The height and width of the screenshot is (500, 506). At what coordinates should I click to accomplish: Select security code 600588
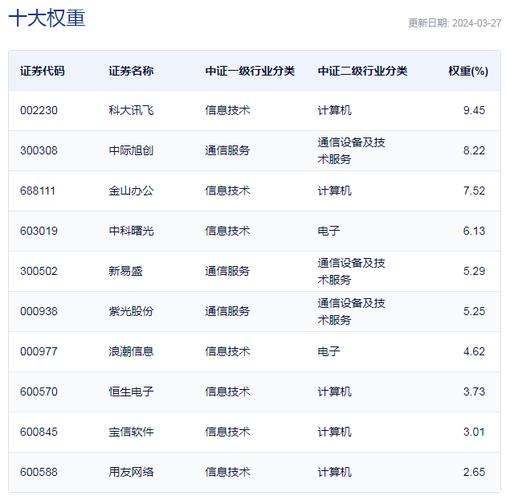[x=39, y=472]
